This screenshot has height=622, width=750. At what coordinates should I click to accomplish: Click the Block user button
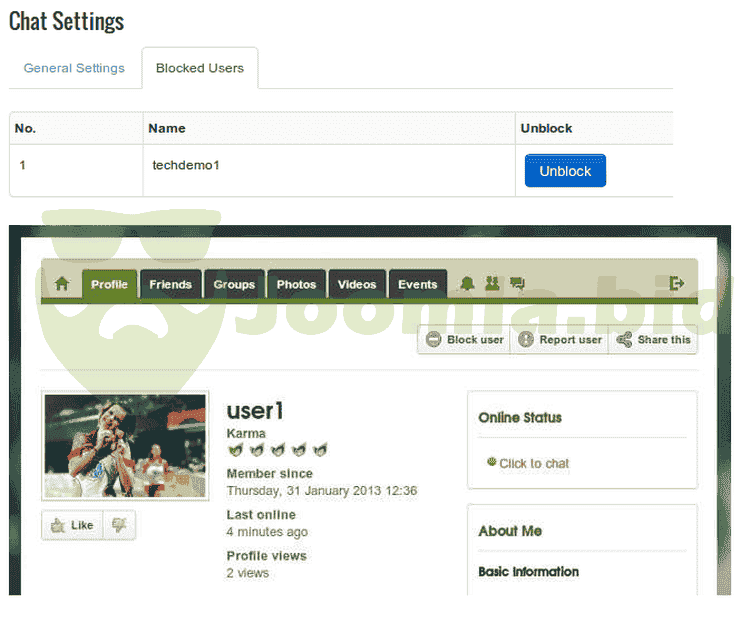tap(465, 340)
